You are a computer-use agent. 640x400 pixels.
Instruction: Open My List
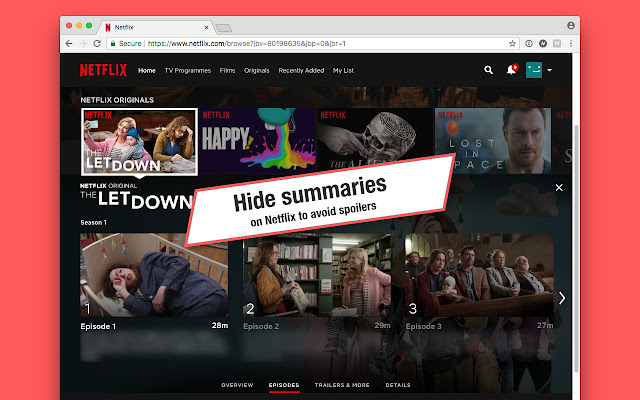coord(343,71)
